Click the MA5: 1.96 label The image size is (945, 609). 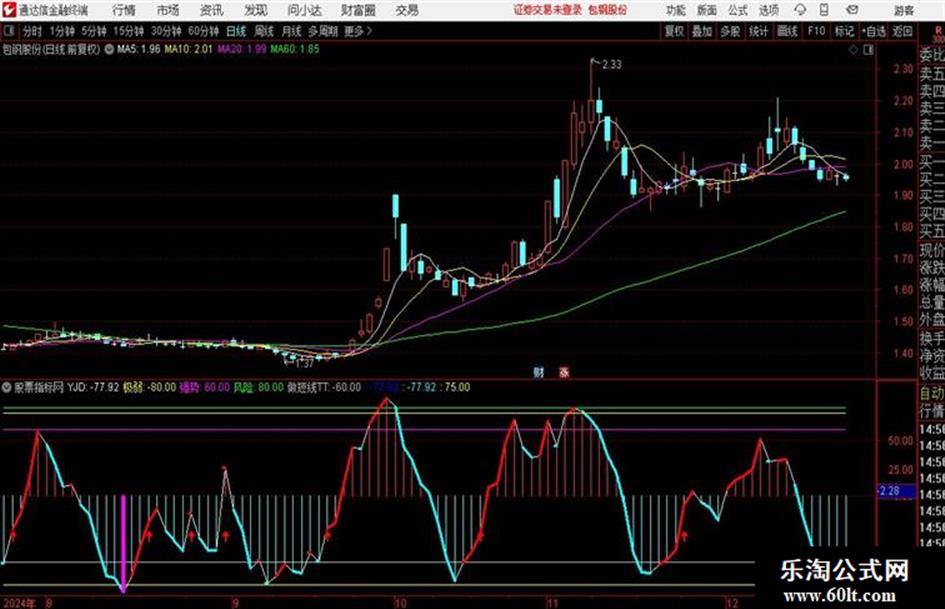pos(139,49)
